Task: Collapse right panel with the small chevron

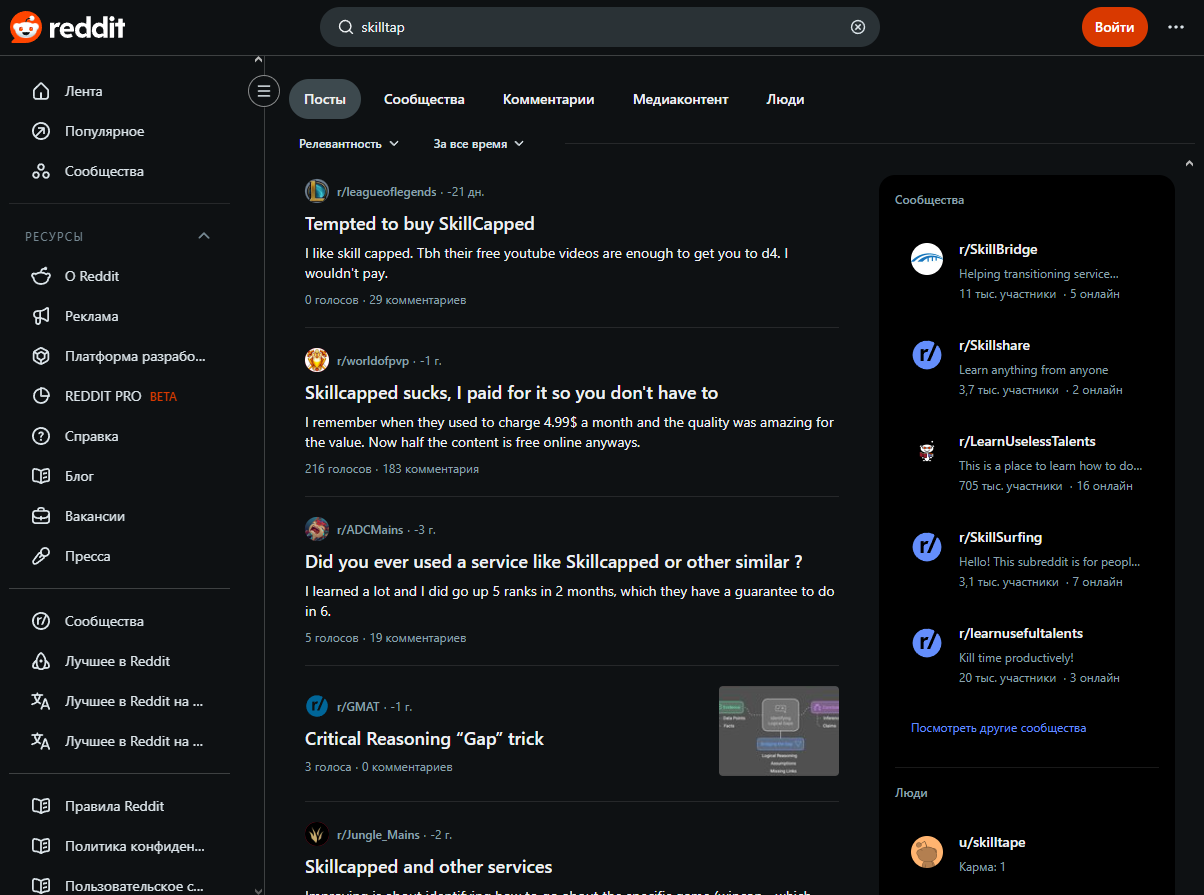Action: (1189, 163)
